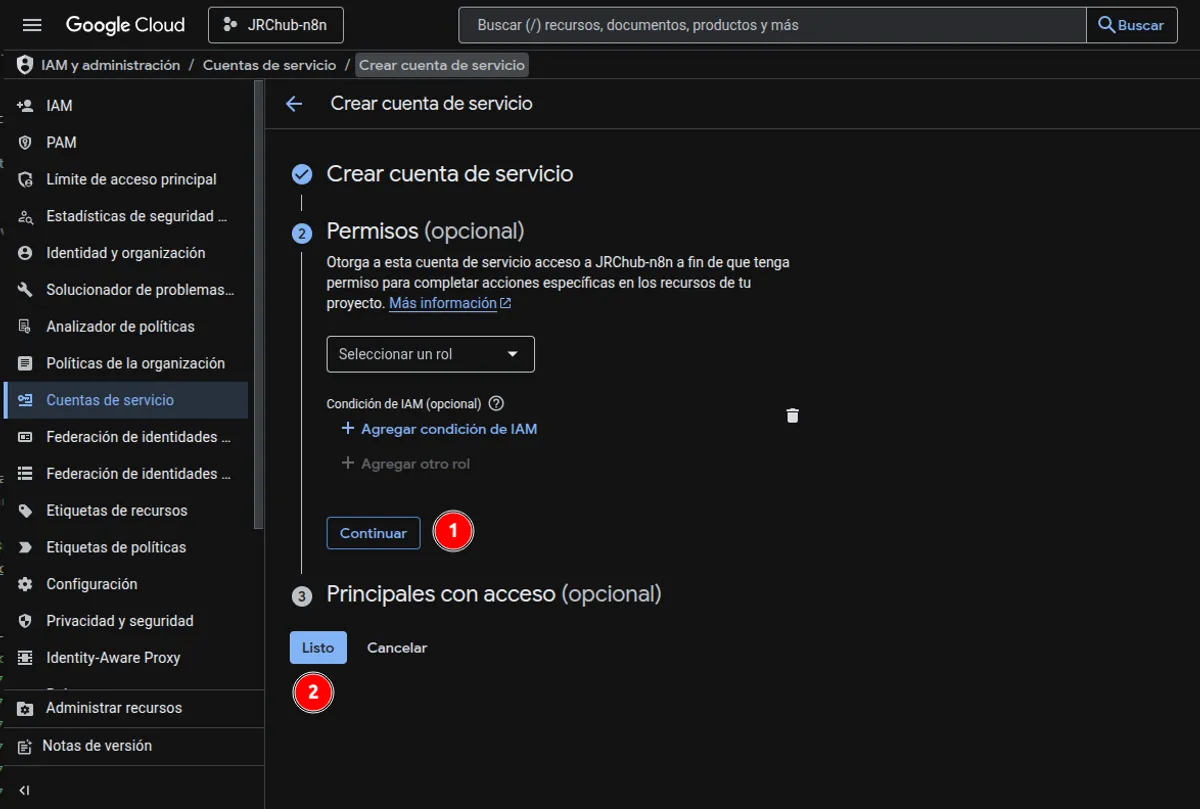Click the Identidad y organización person icon
1200x809 pixels.
[26, 253]
